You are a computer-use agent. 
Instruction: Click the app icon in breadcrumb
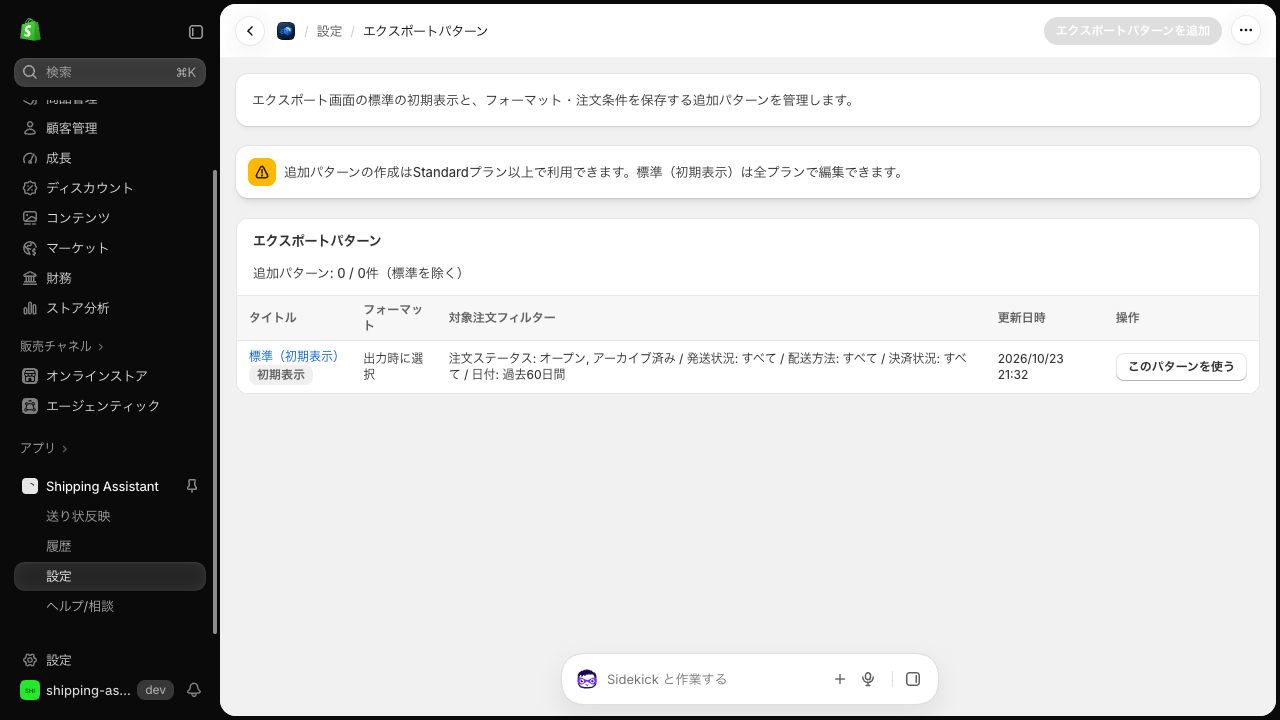click(286, 31)
